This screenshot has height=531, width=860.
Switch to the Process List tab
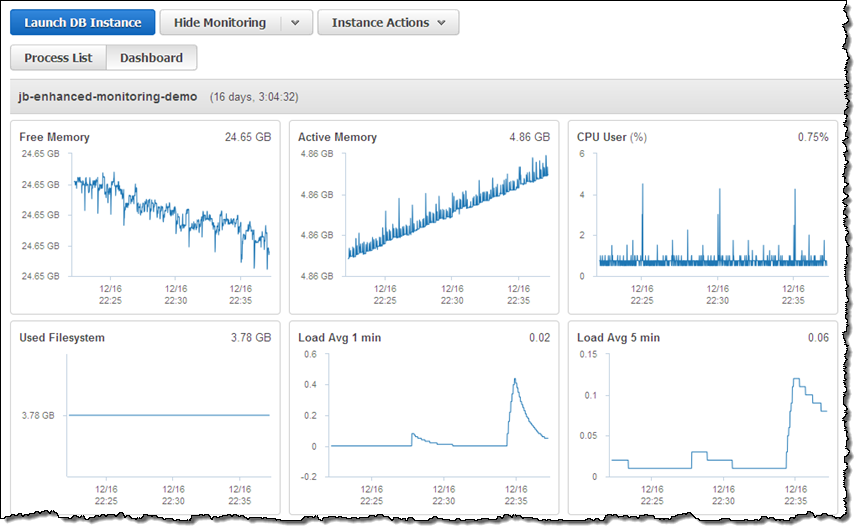point(58,58)
